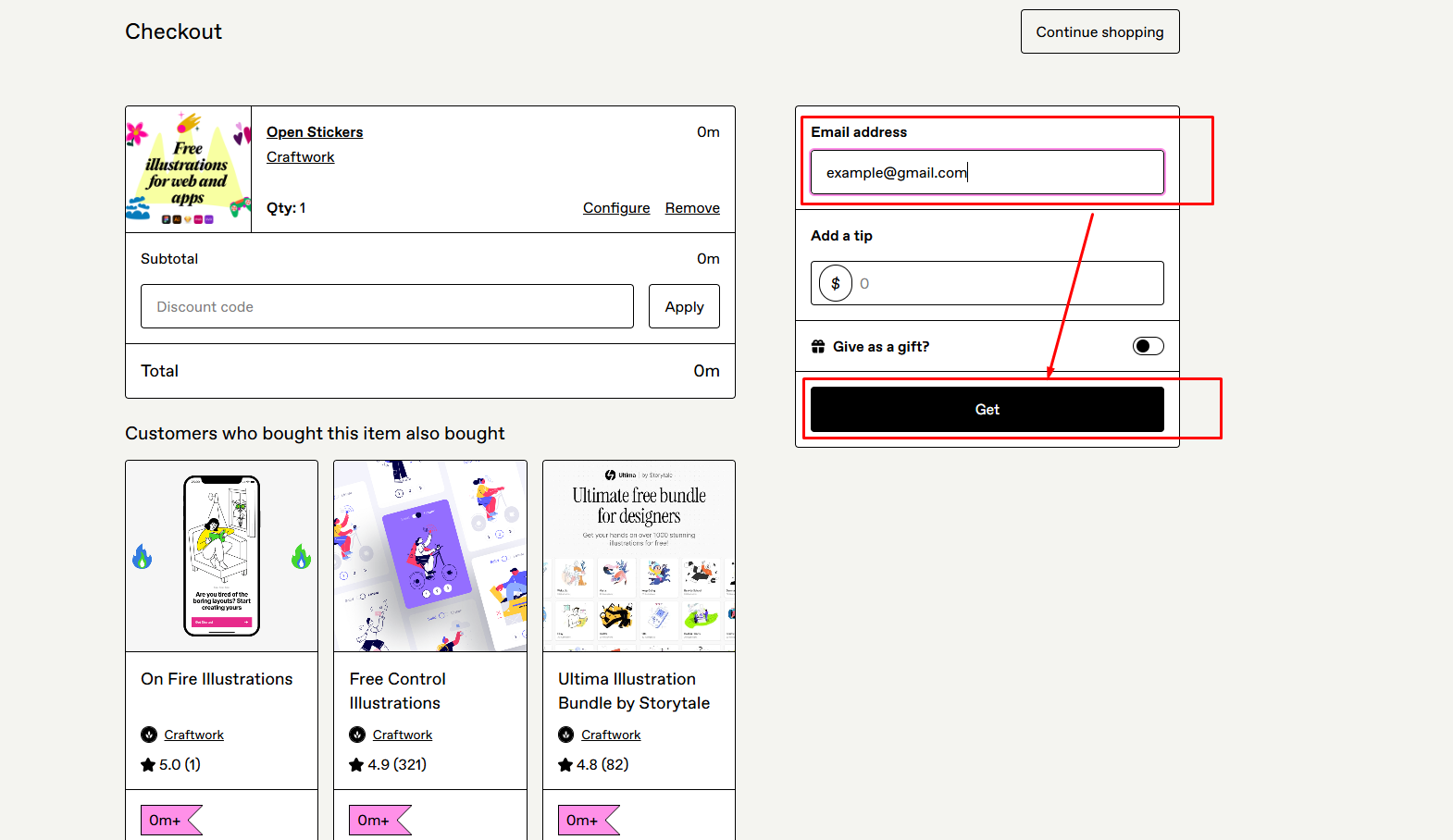Click the 4.9 (321) rating text
1453x840 pixels.
[397, 765]
